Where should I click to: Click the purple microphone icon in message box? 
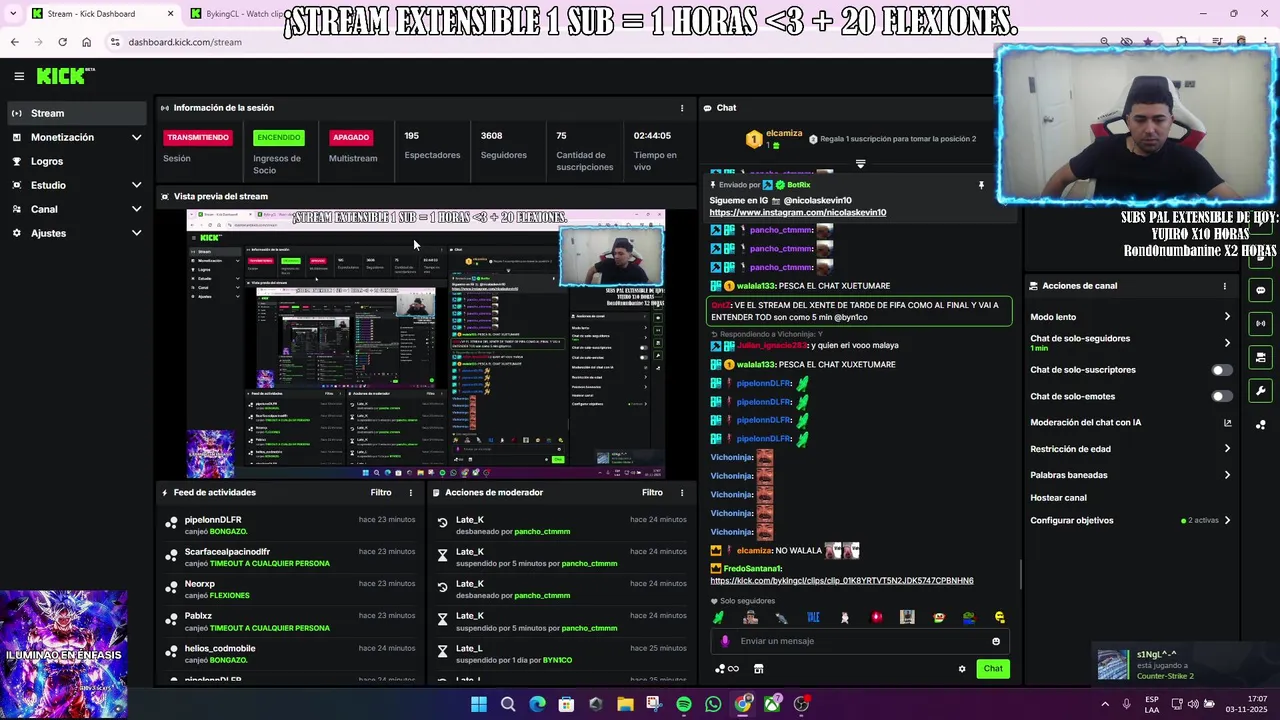click(725, 641)
